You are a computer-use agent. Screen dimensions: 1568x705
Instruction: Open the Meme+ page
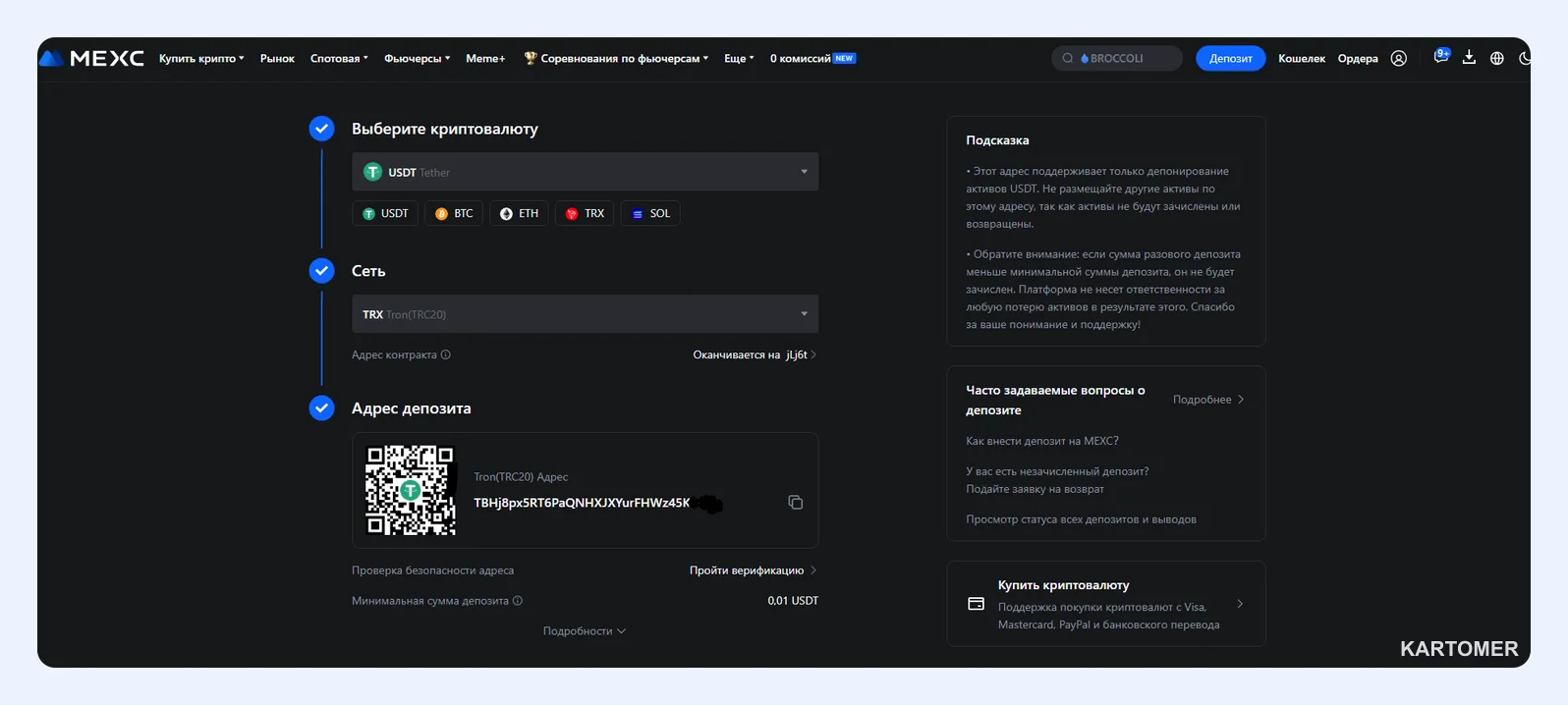pos(485,59)
